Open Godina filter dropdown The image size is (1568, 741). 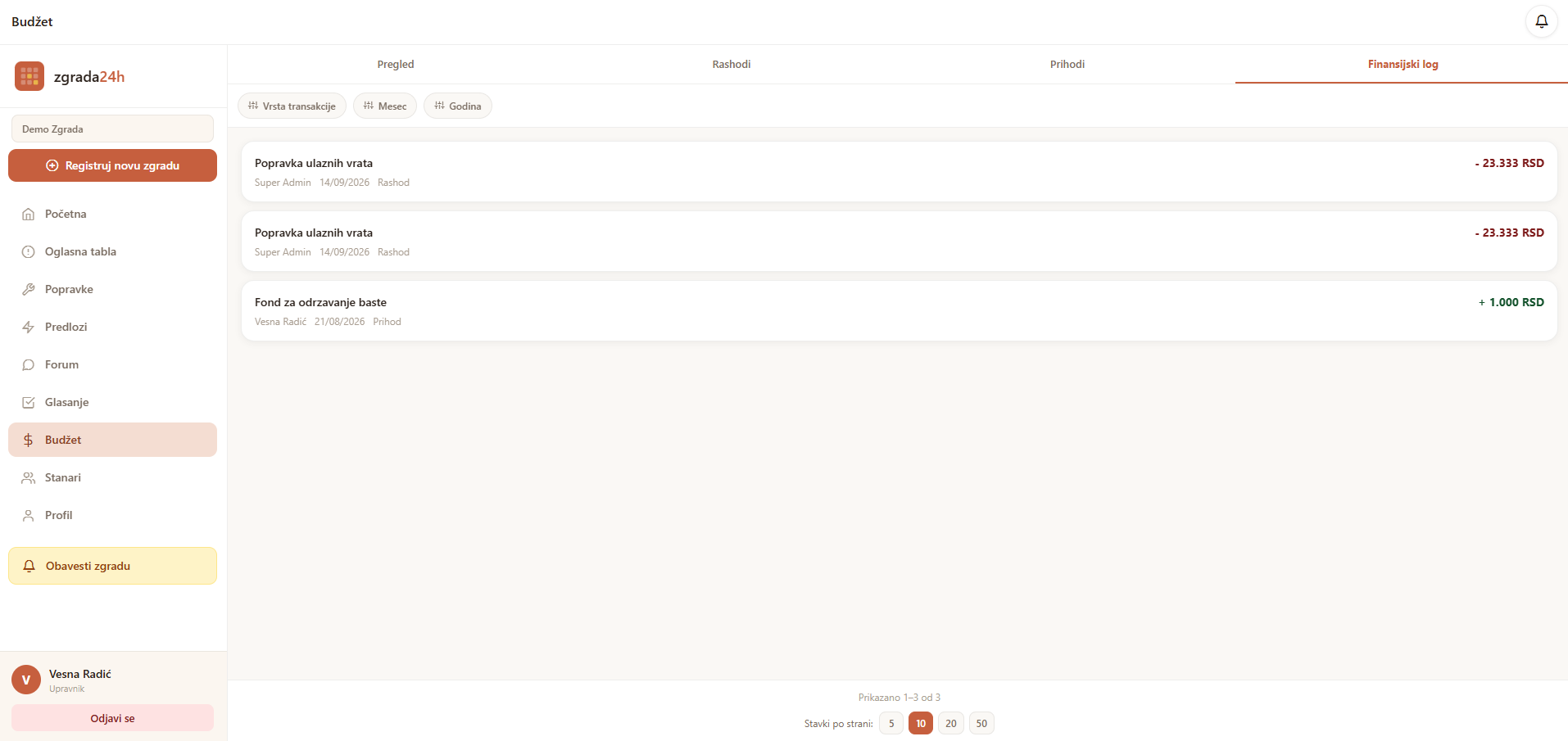point(458,106)
